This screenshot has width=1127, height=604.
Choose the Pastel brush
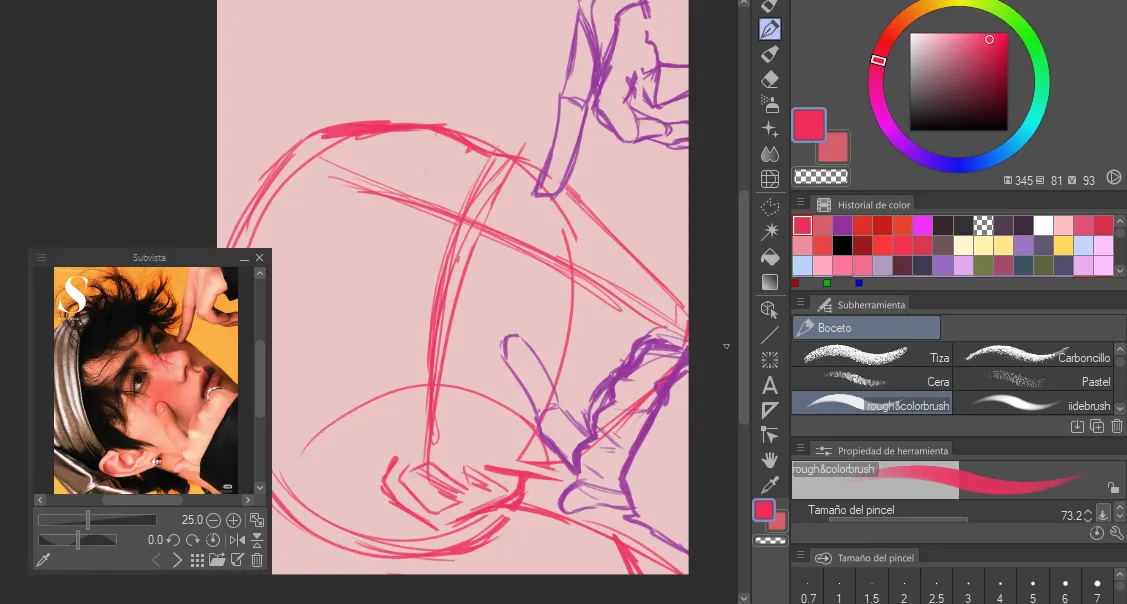pos(1032,380)
